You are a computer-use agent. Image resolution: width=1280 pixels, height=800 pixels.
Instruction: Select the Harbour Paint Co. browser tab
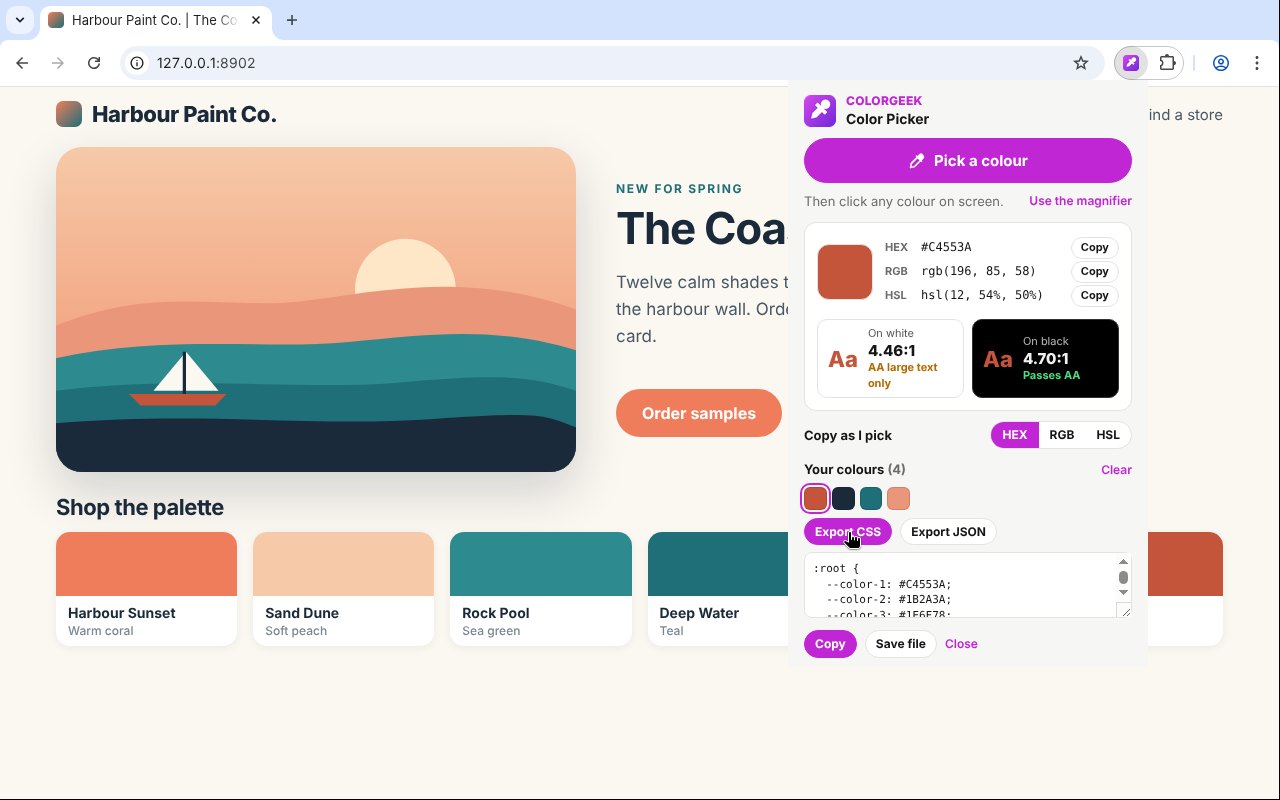click(154, 20)
